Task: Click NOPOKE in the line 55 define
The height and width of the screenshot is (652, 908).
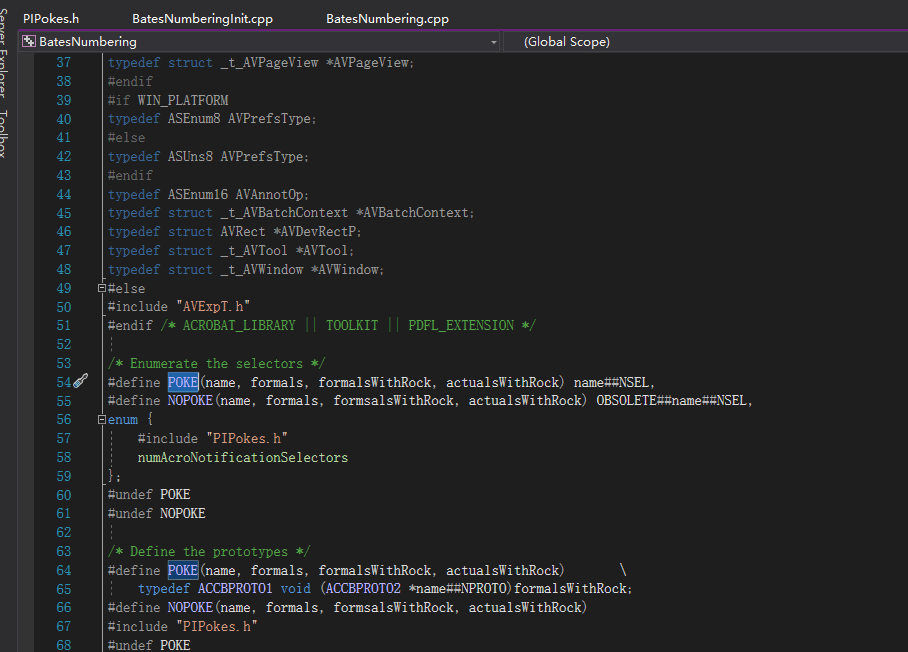Action: click(x=191, y=401)
